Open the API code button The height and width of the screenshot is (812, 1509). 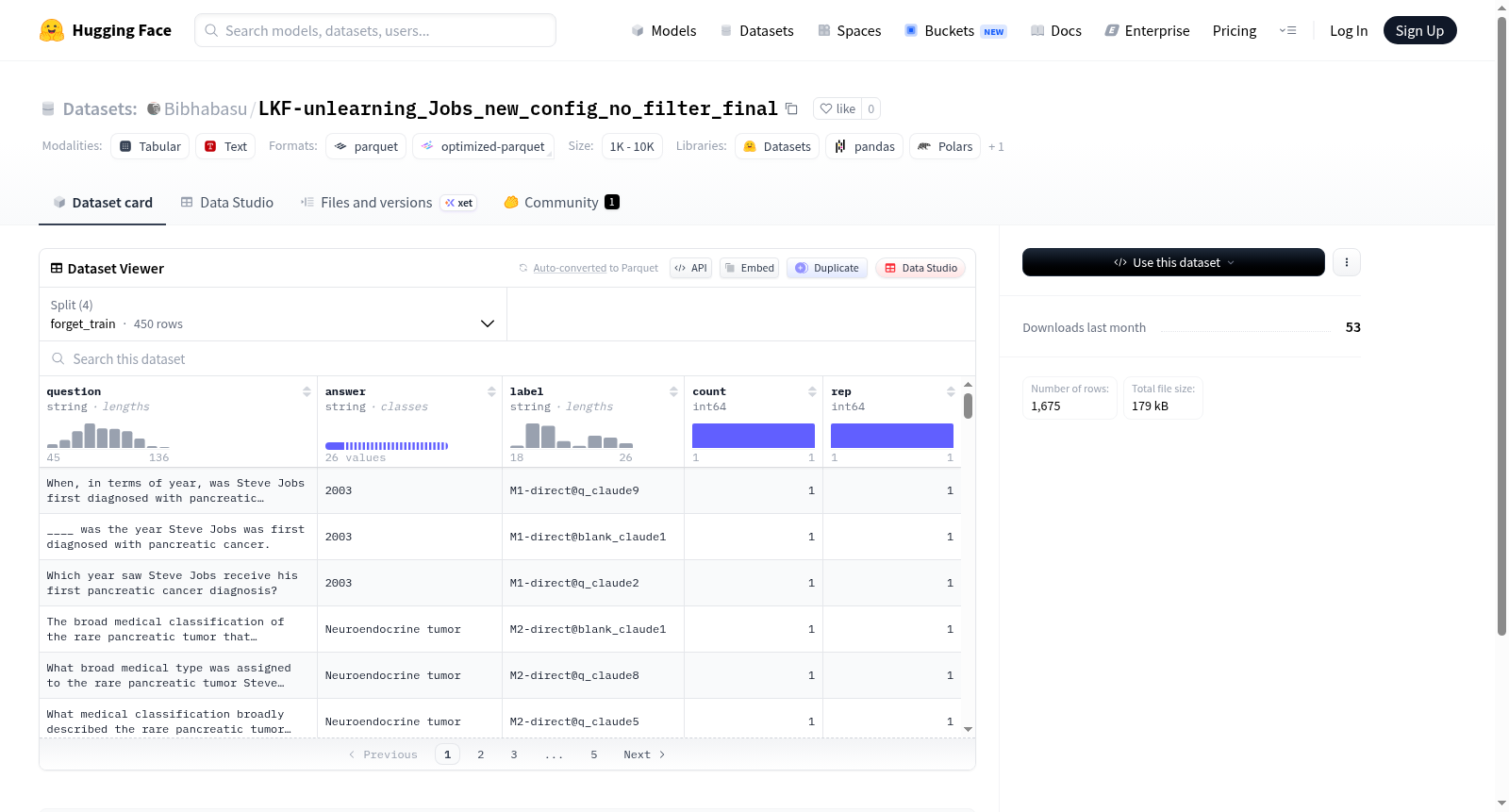click(x=691, y=268)
